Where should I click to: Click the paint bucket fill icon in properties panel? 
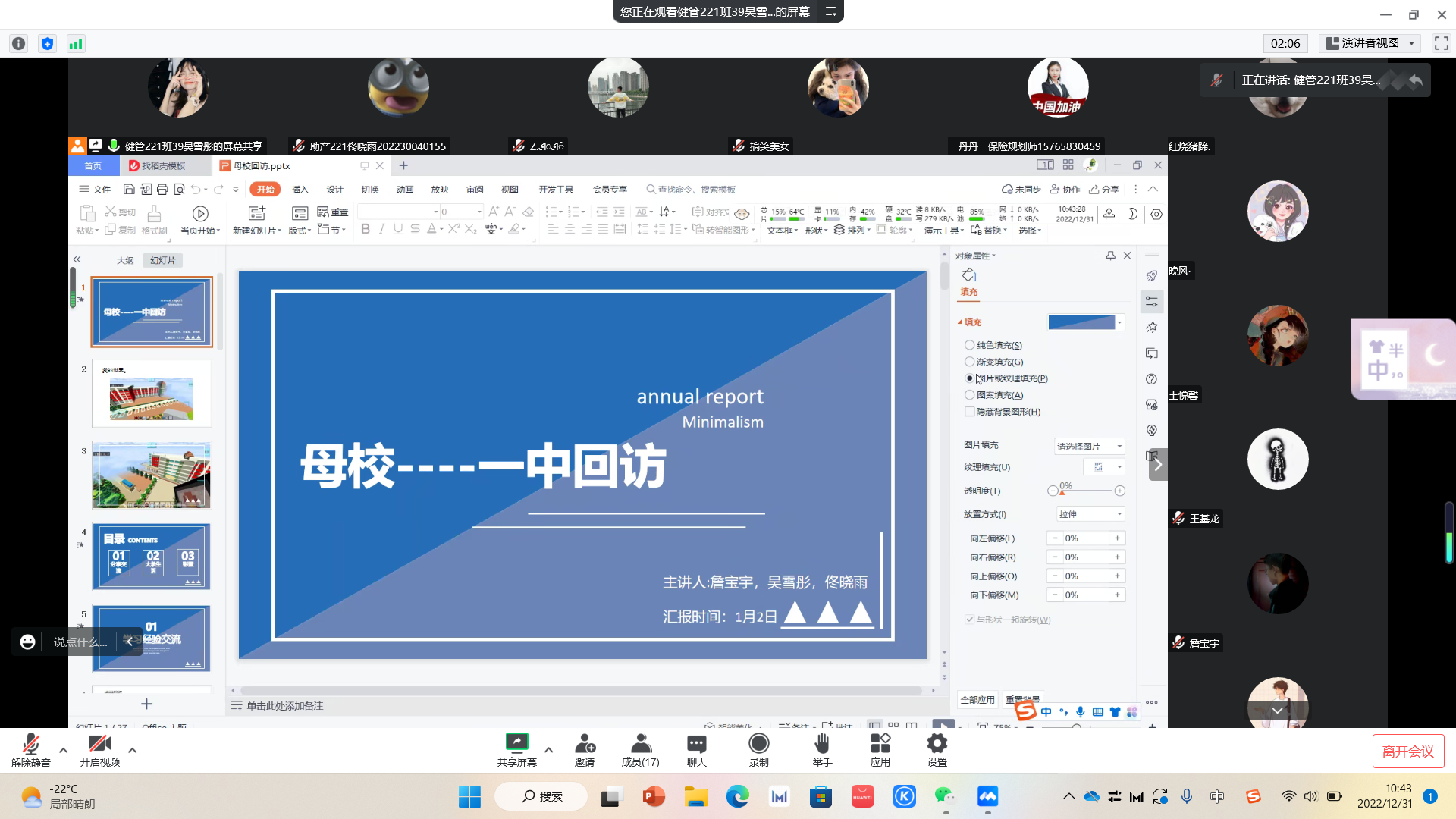(969, 275)
